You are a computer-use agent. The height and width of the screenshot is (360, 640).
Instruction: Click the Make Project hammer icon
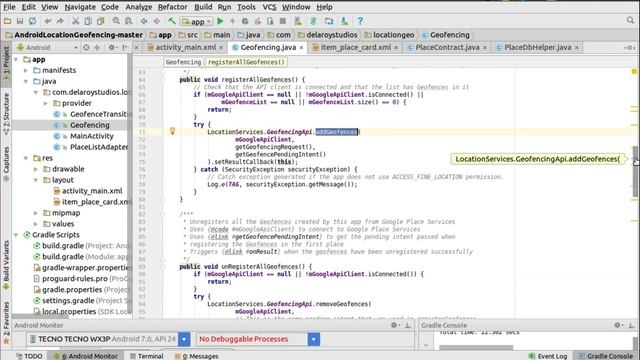pyautogui.click(x=172, y=21)
